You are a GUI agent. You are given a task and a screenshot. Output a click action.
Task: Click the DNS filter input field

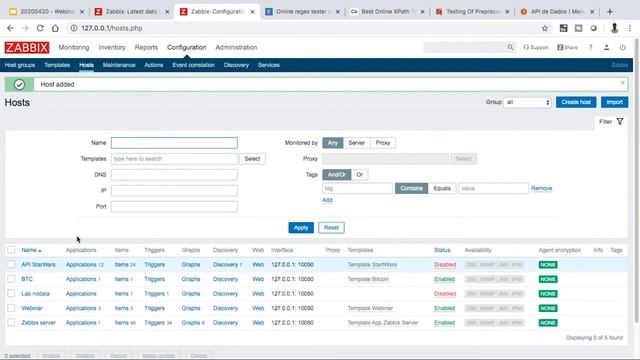point(174,175)
